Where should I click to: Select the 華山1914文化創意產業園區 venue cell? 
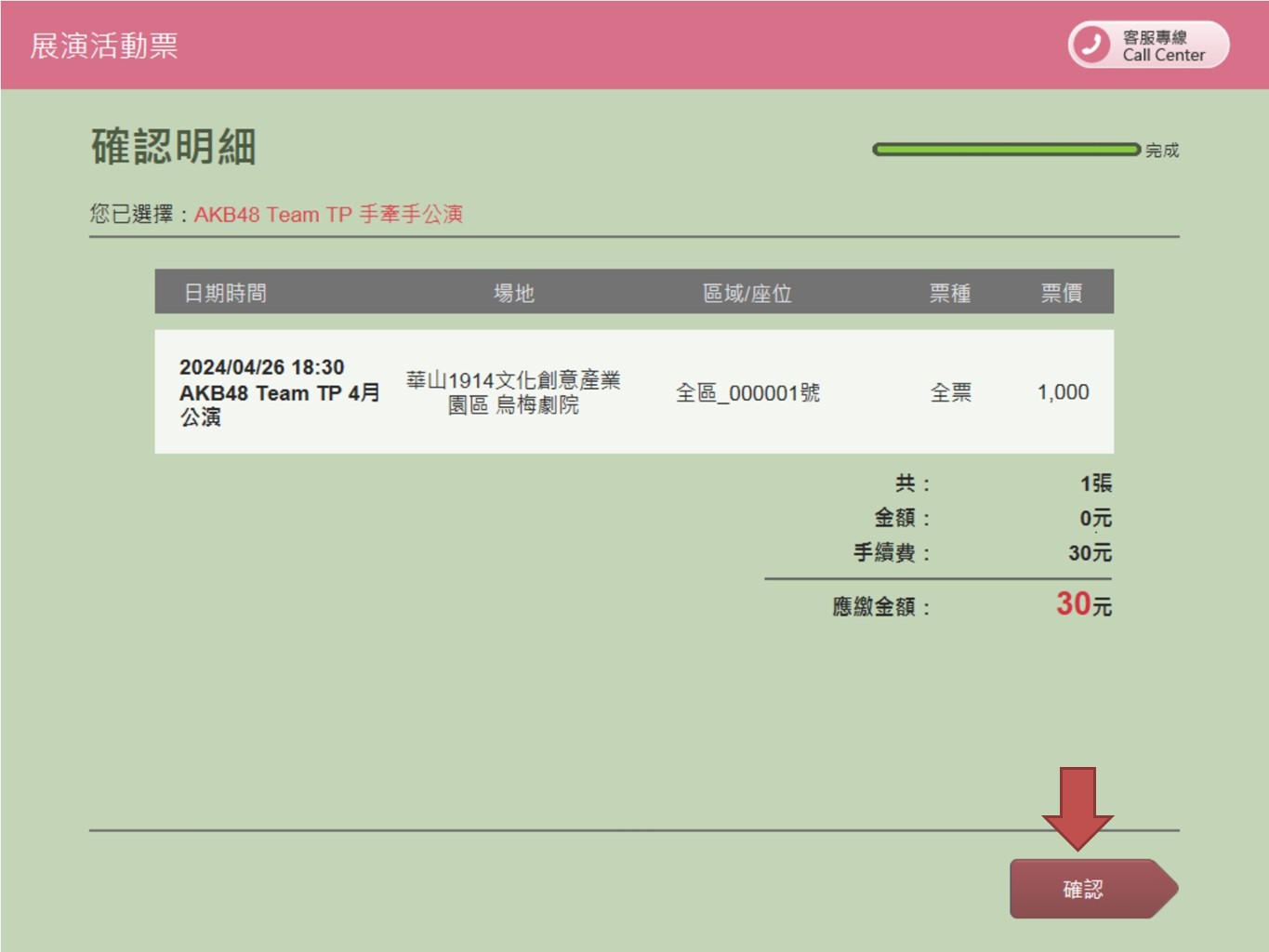click(513, 392)
